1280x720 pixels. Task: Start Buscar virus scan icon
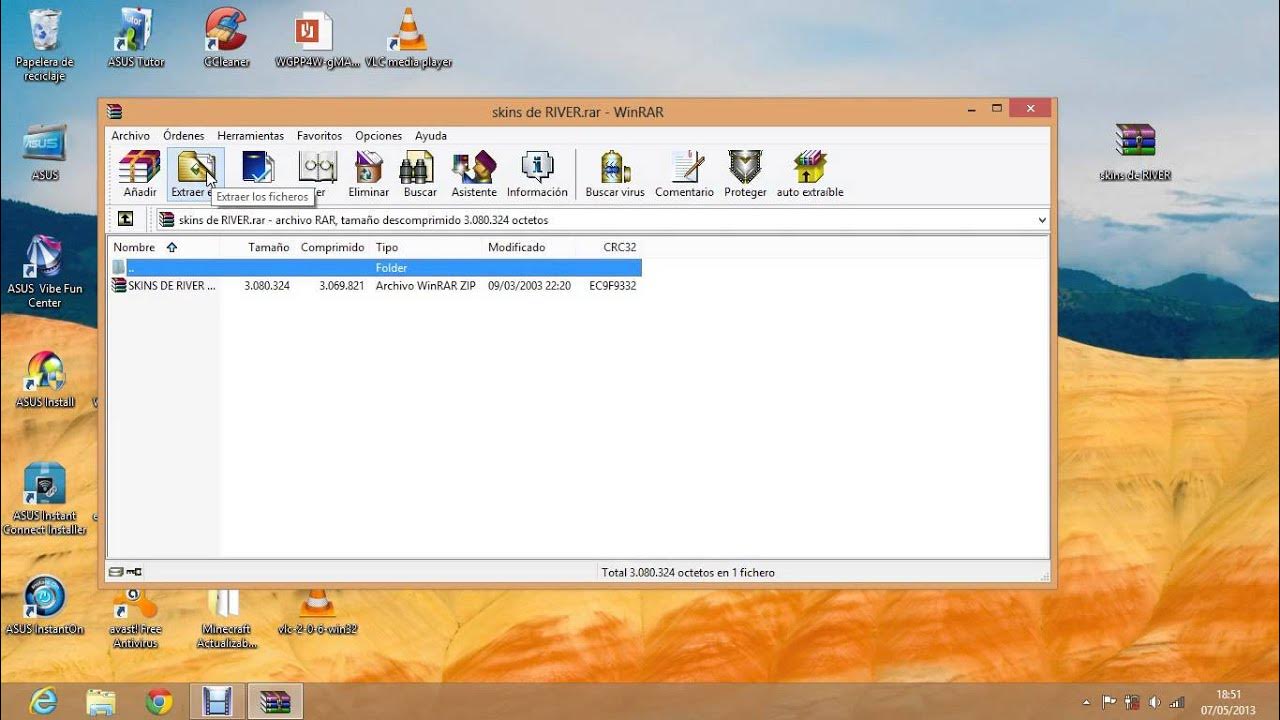pyautogui.click(x=613, y=170)
